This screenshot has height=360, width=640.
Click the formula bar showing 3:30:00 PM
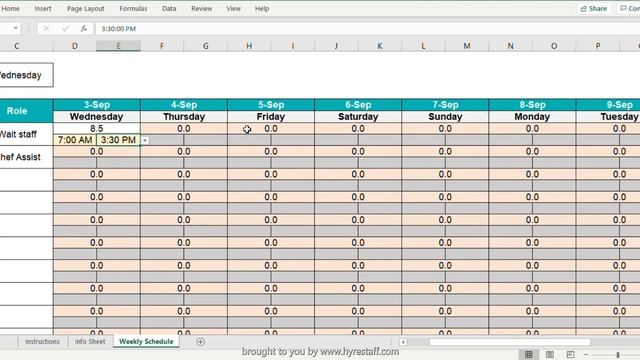pyautogui.click(x=367, y=29)
